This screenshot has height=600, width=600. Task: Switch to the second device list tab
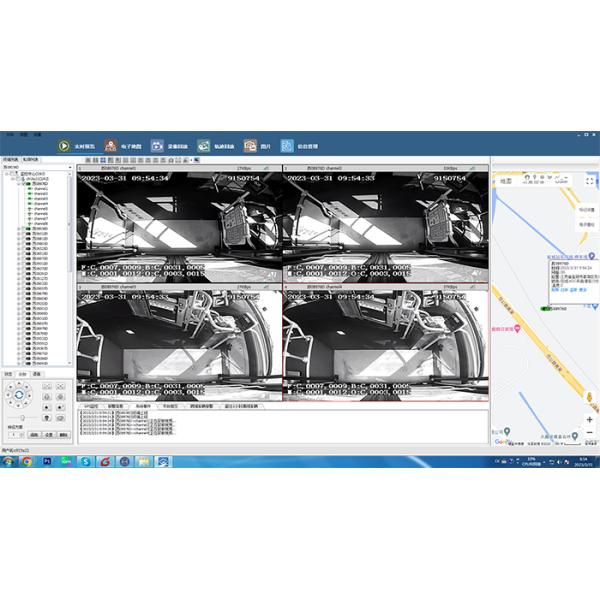(x=31, y=159)
